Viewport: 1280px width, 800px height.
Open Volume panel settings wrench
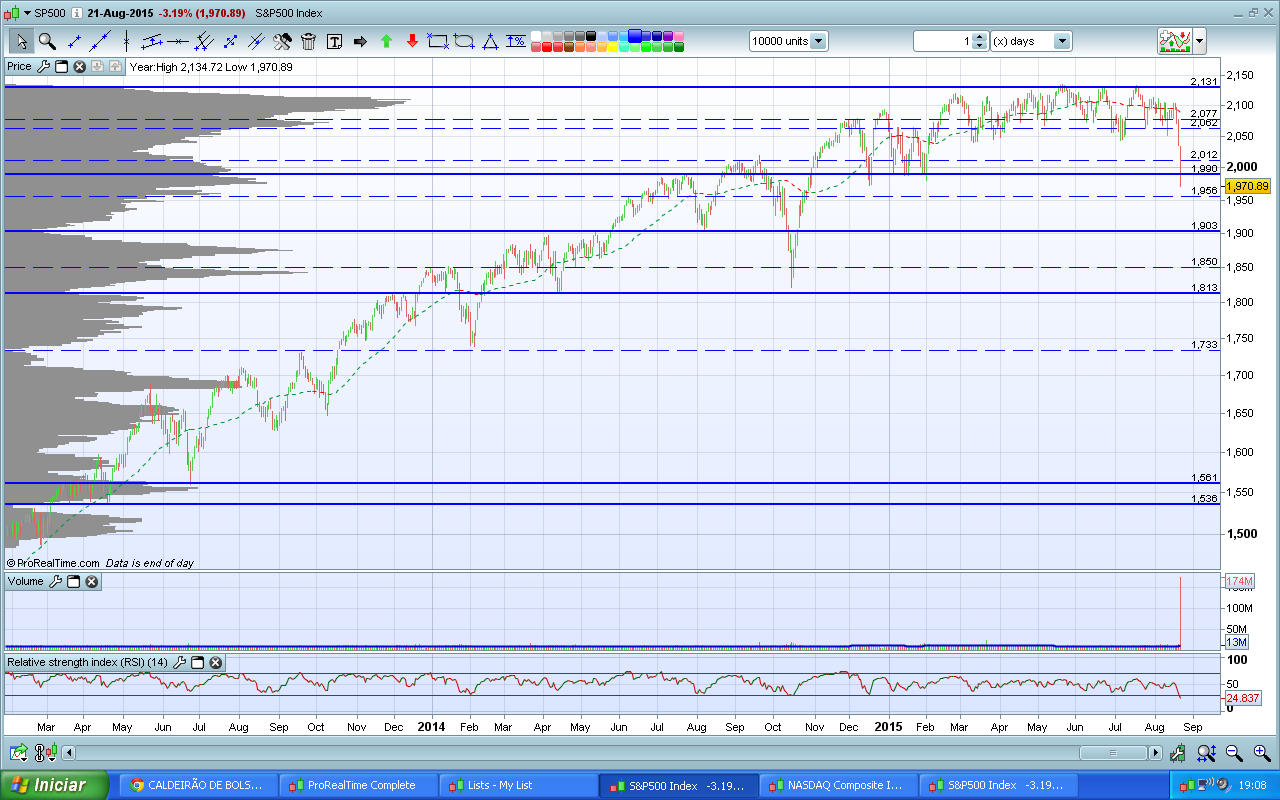coord(55,581)
